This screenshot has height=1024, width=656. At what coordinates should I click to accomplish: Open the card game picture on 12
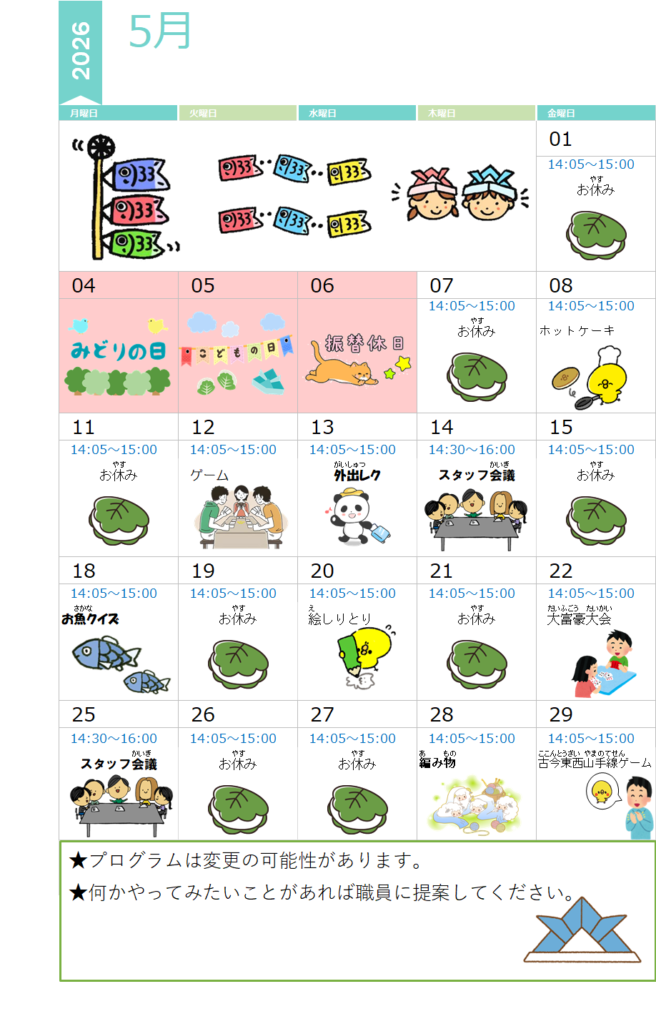click(x=240, y=517)
